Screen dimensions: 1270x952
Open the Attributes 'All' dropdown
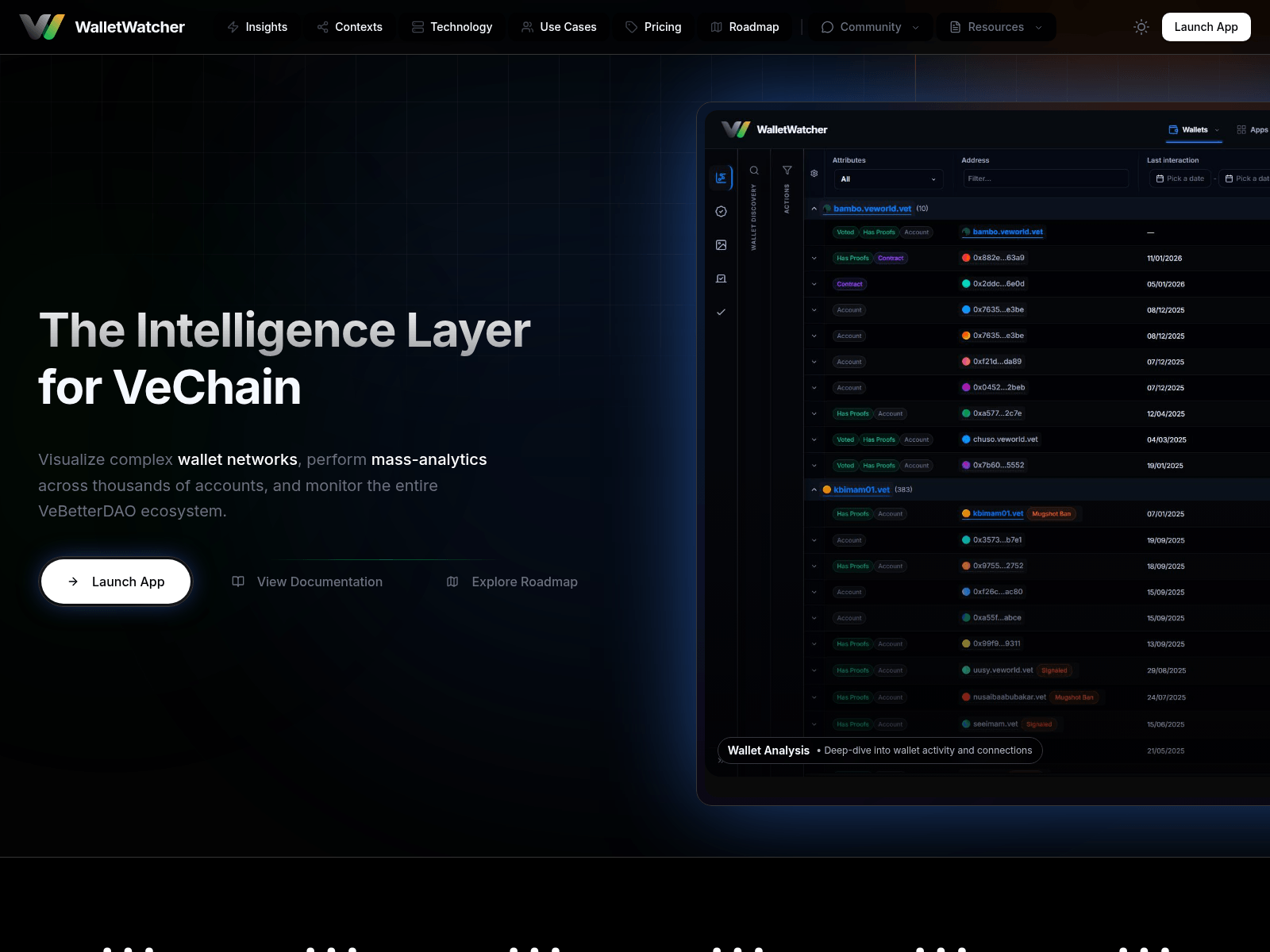pos(887,179)
